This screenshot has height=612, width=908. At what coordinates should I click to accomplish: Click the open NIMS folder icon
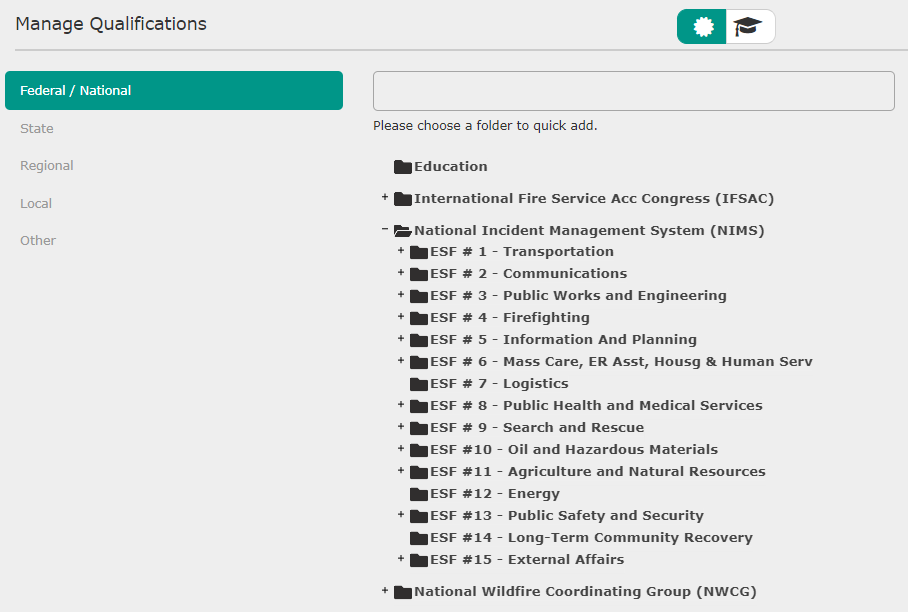click(x=402, y=230)
